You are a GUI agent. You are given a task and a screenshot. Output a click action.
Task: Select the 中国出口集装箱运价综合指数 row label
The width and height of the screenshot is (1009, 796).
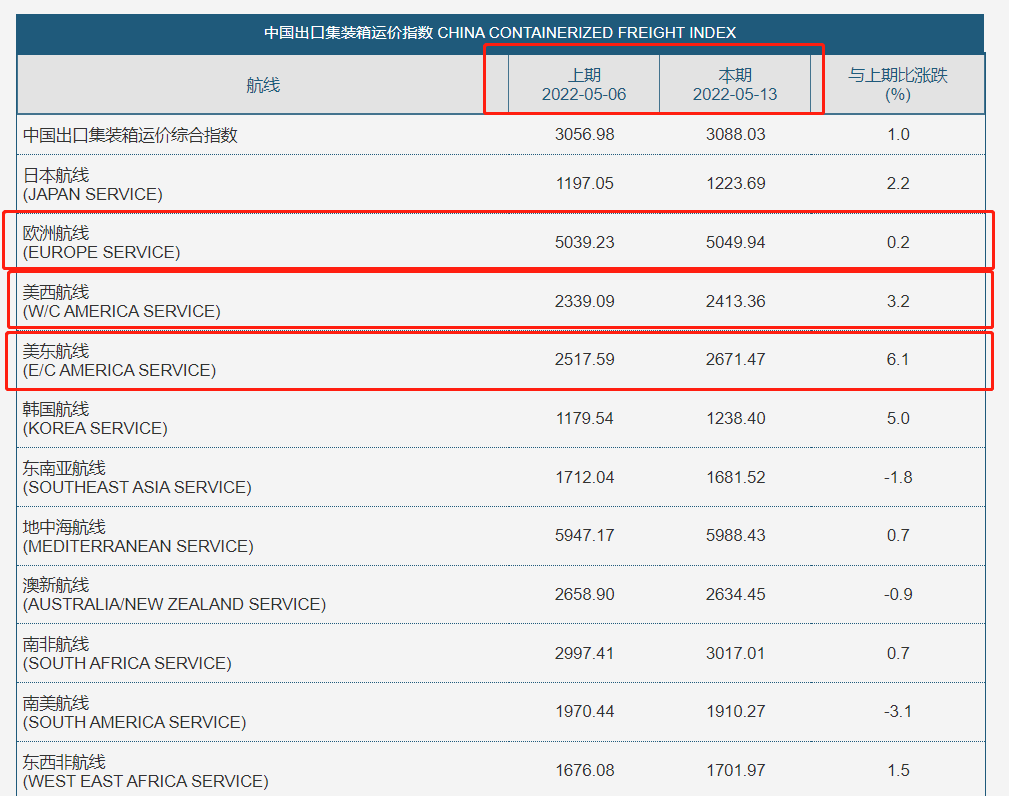[x=131, y=135]
